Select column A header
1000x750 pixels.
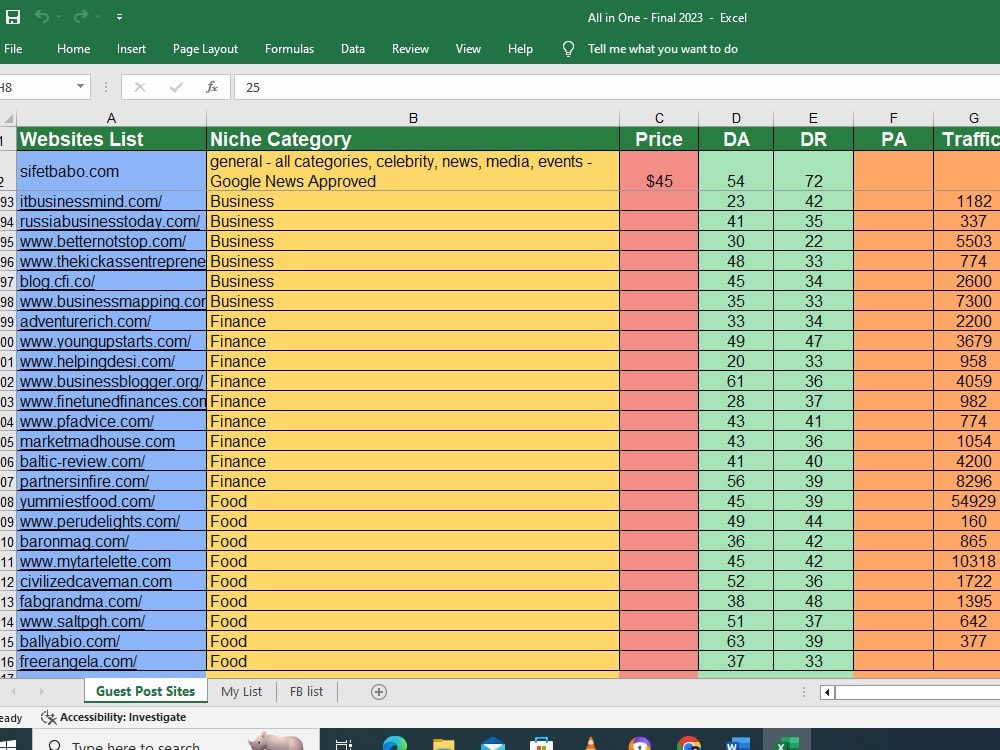(x=111, y=118)
